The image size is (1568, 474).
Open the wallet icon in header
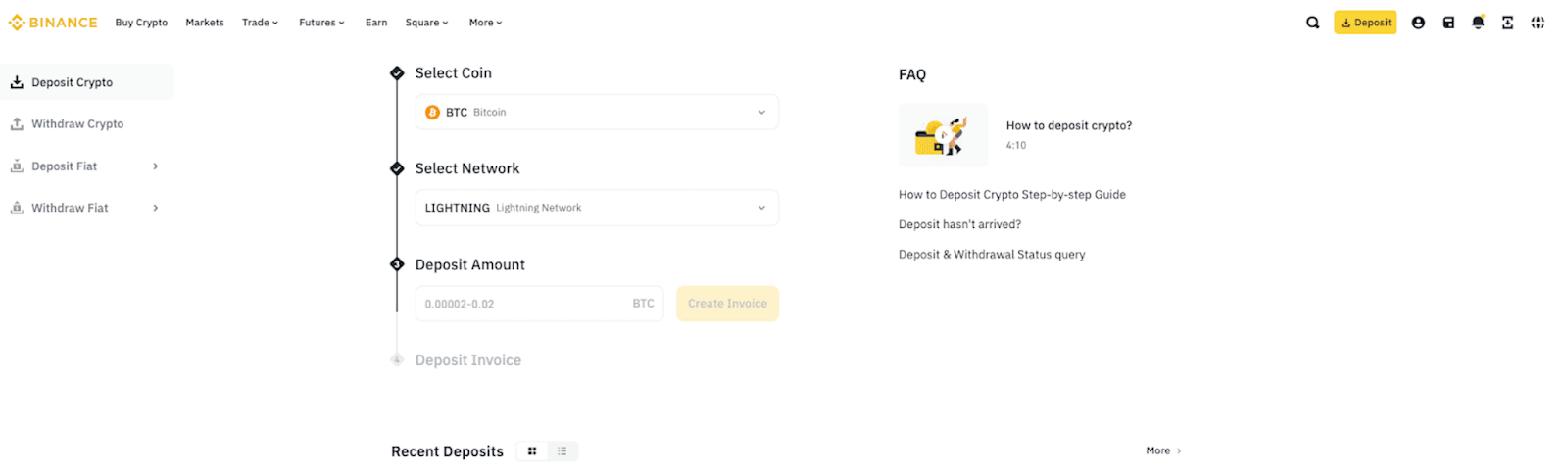point(1448,23)
